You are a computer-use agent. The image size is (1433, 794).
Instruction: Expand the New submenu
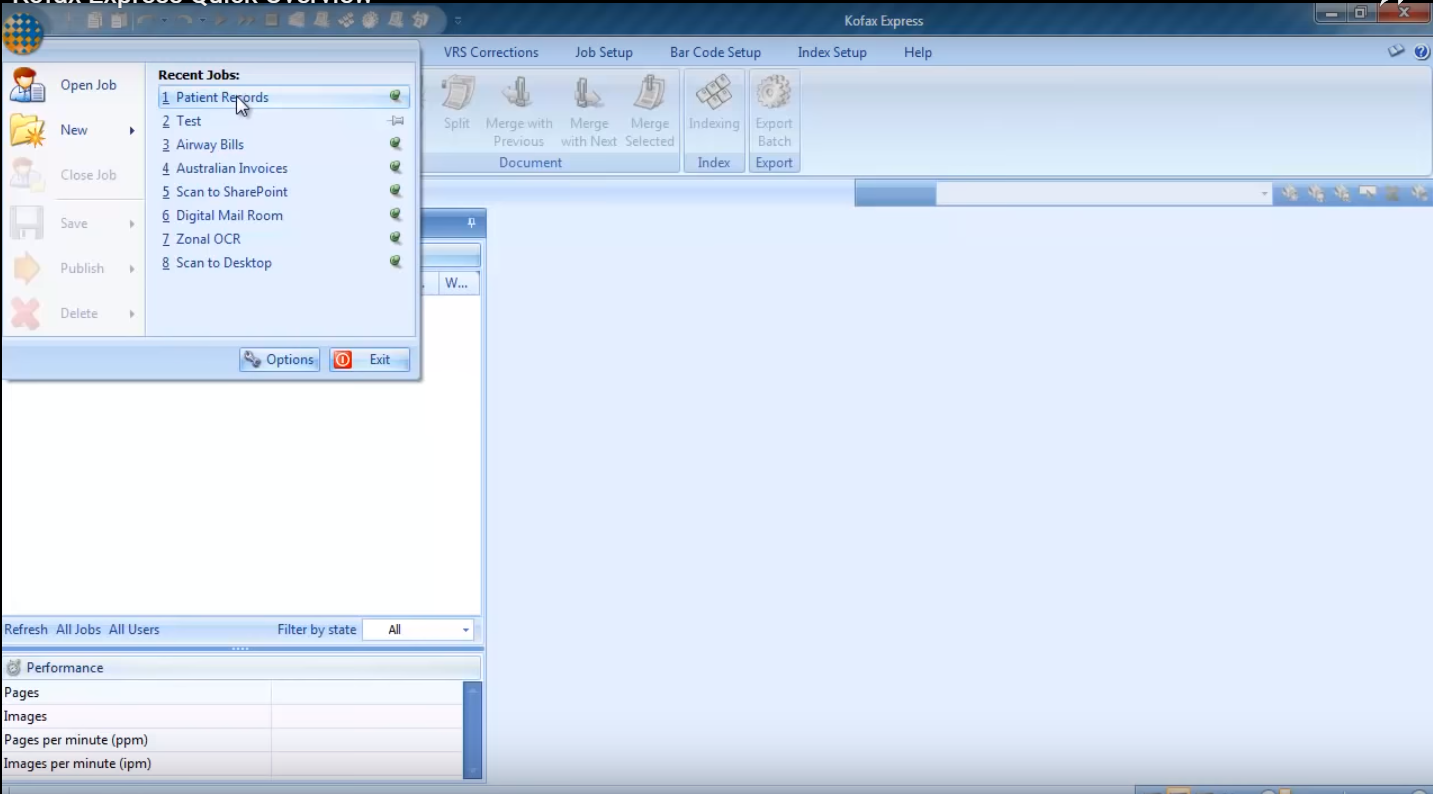131,130
